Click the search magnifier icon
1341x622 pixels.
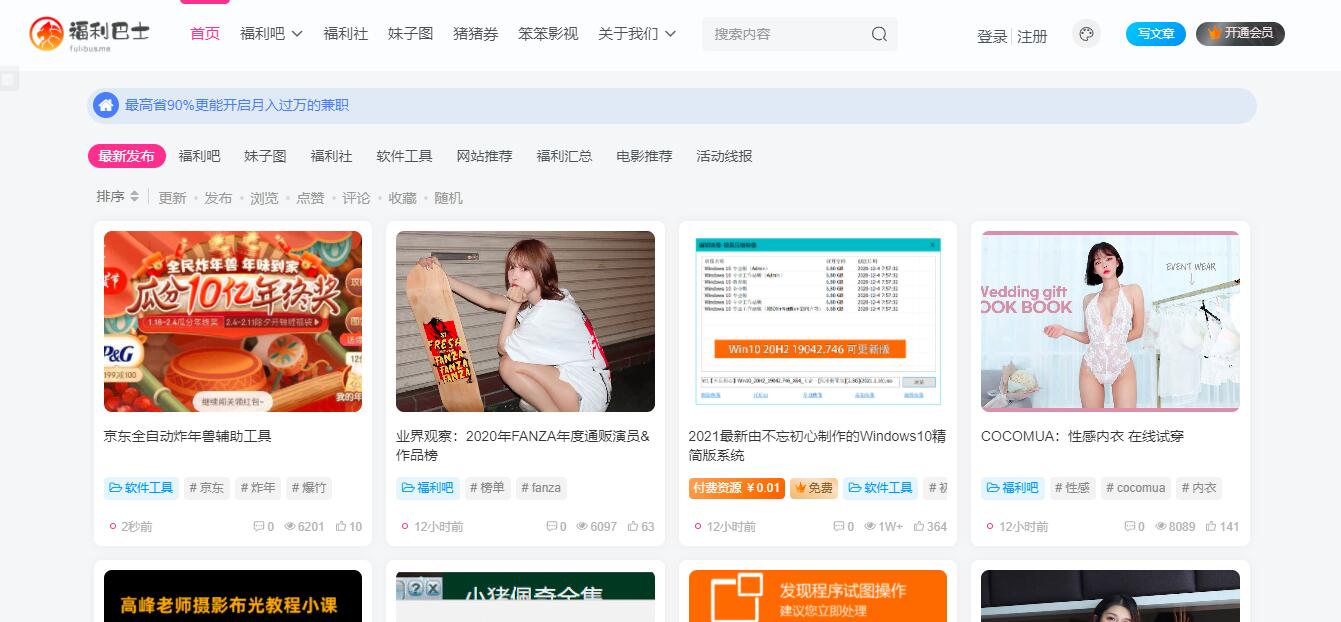(879, 34)
